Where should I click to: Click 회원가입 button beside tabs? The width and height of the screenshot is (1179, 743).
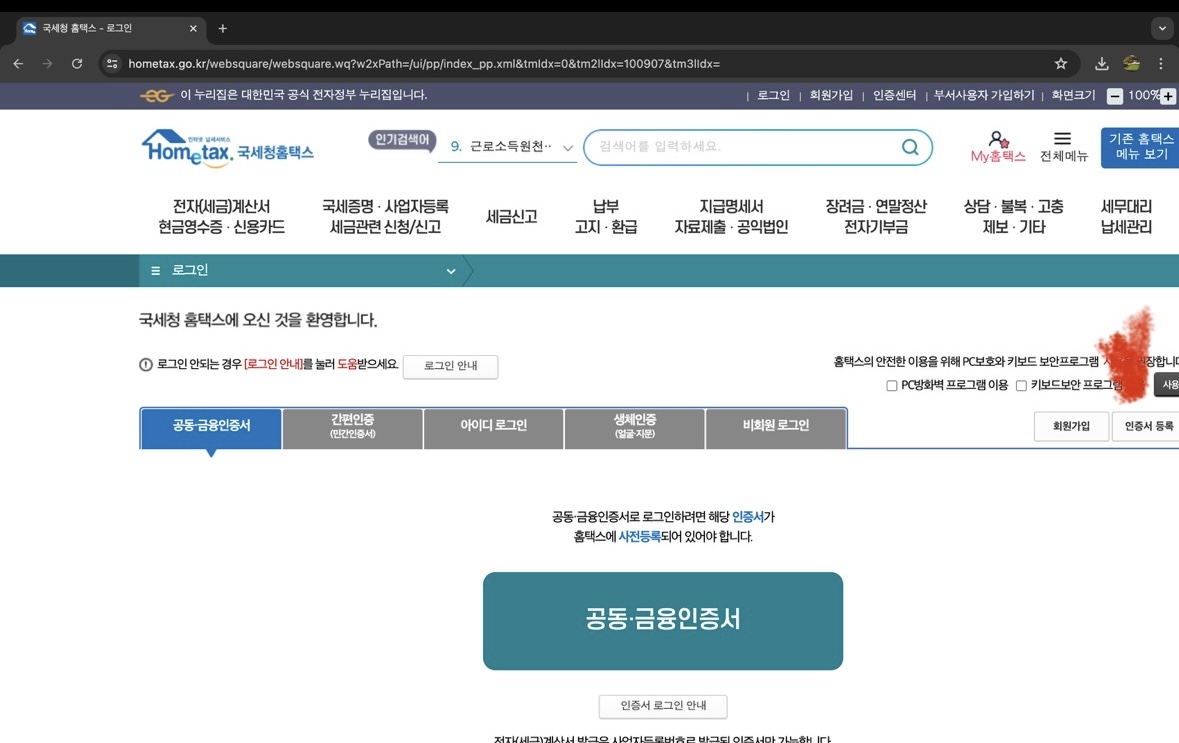click(1071, 426)
